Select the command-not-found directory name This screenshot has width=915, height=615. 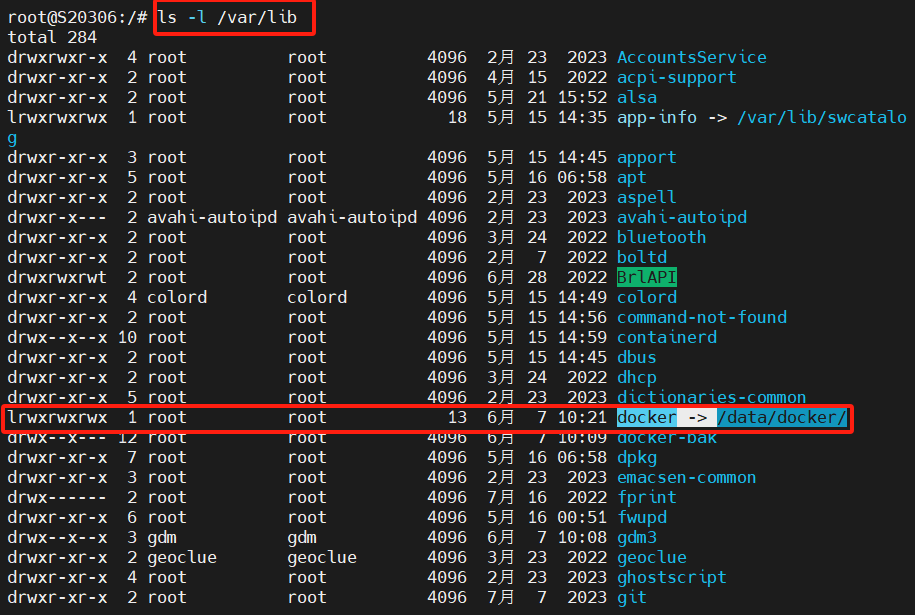701,317
